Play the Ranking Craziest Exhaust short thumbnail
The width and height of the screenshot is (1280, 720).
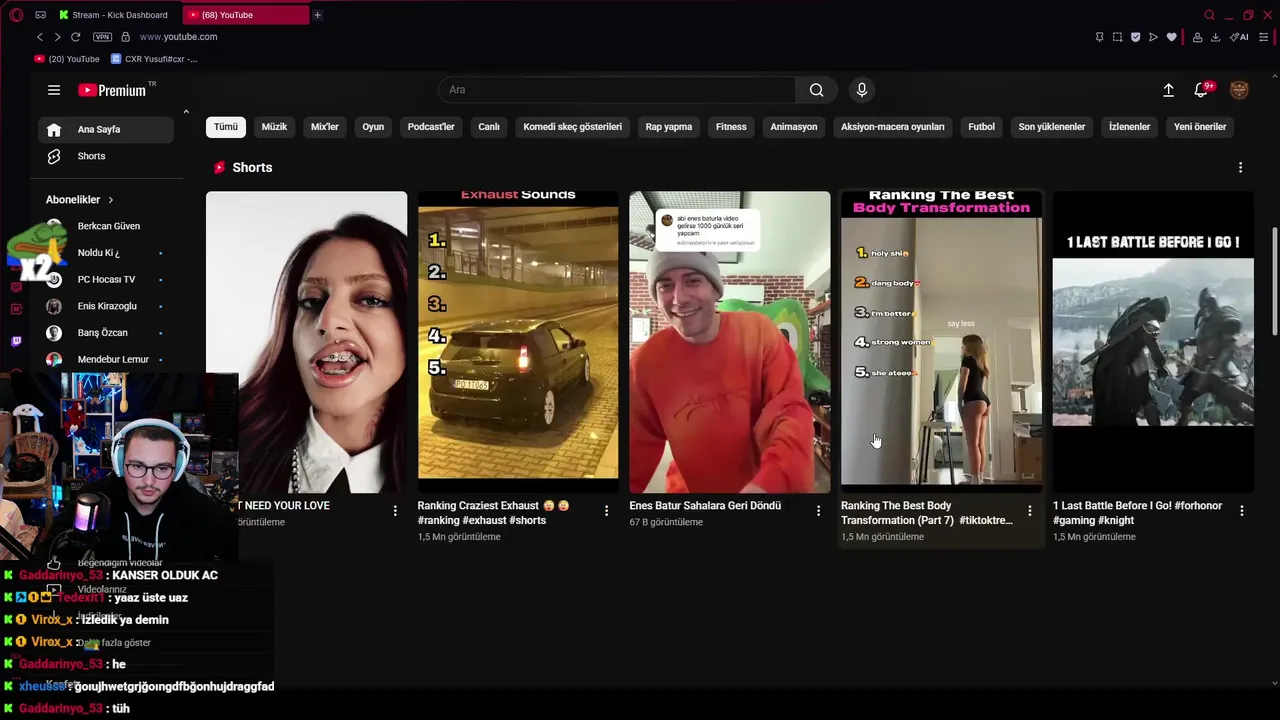click(518, 342)
